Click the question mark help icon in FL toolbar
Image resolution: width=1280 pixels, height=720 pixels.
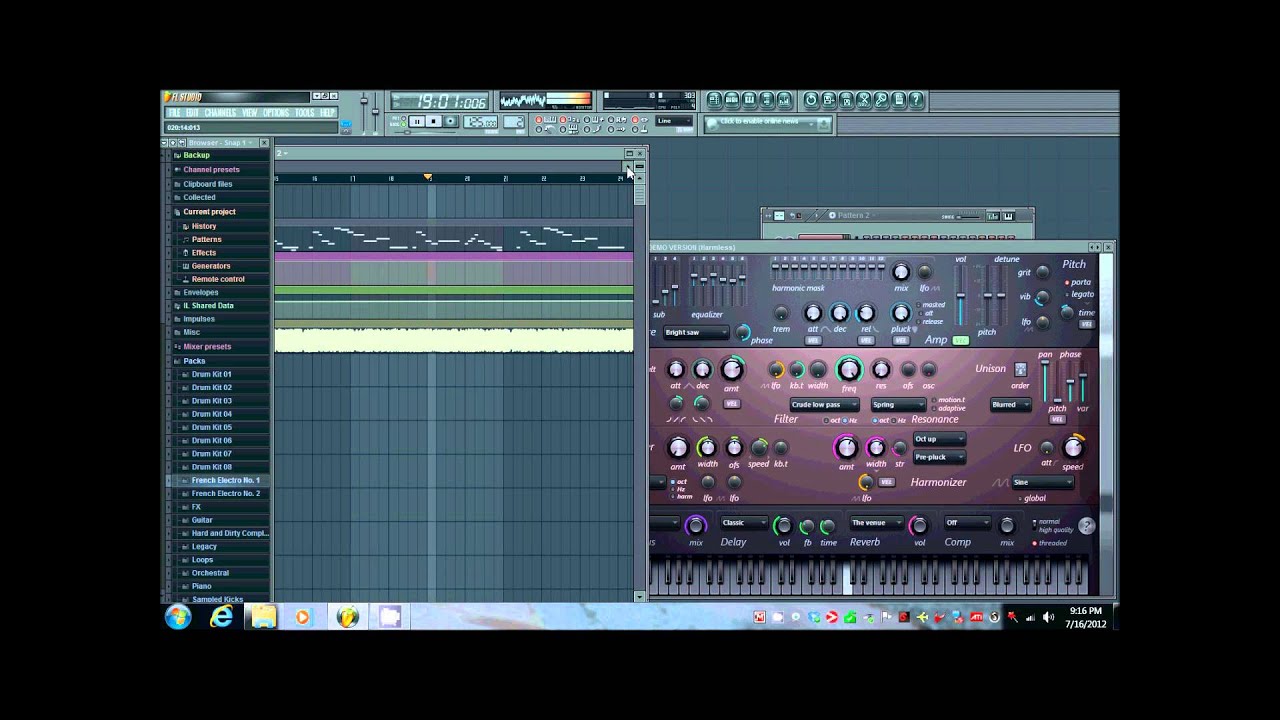(x=916, y=100)
